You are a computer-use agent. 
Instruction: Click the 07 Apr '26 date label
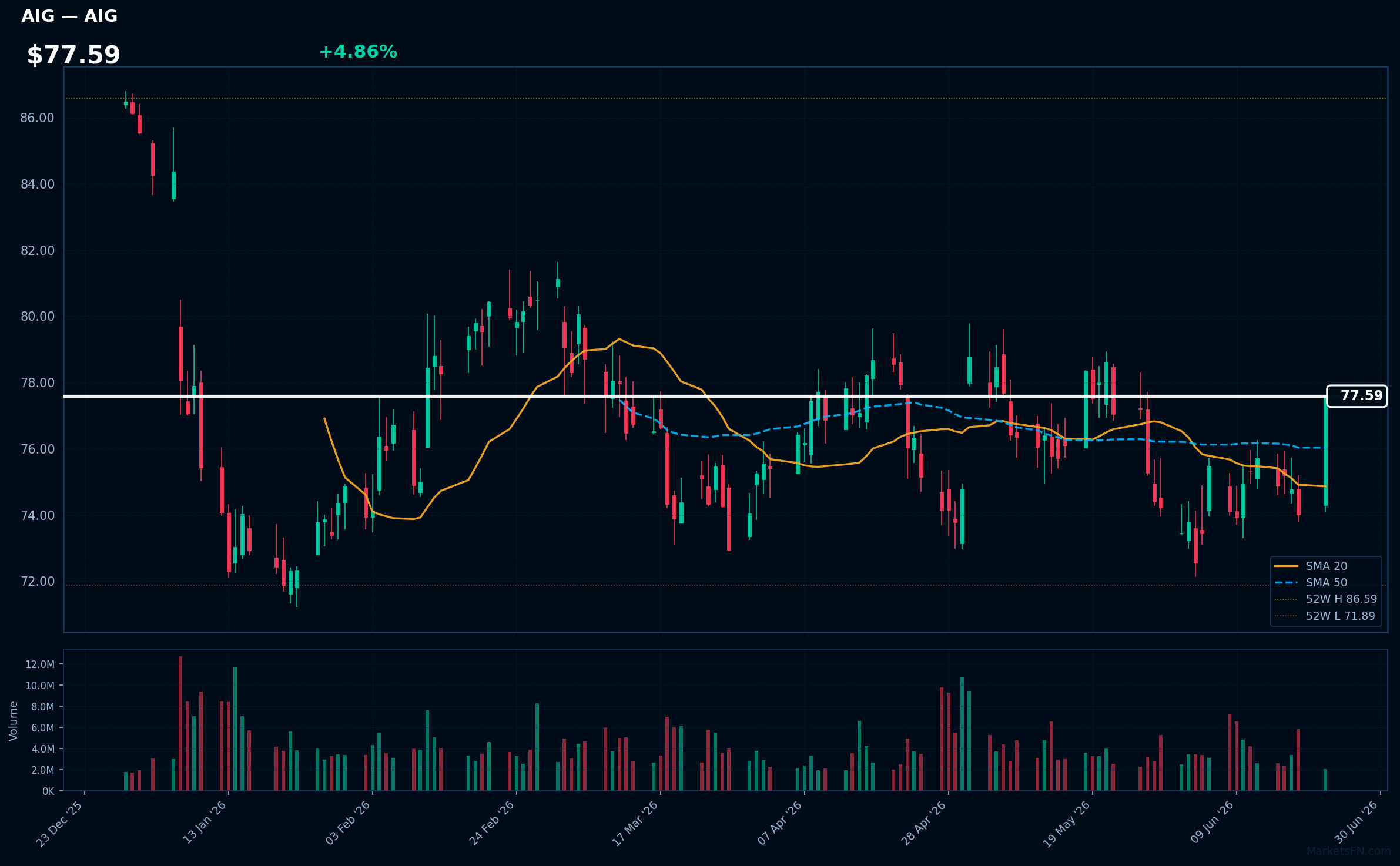pyautogui.click(x=779, y=823)
